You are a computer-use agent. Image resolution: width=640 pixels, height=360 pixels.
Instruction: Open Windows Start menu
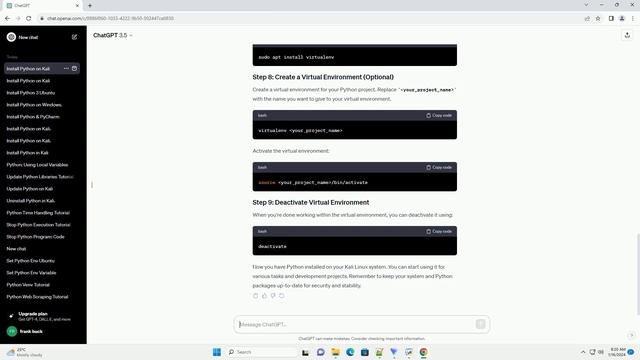point(217,352)
